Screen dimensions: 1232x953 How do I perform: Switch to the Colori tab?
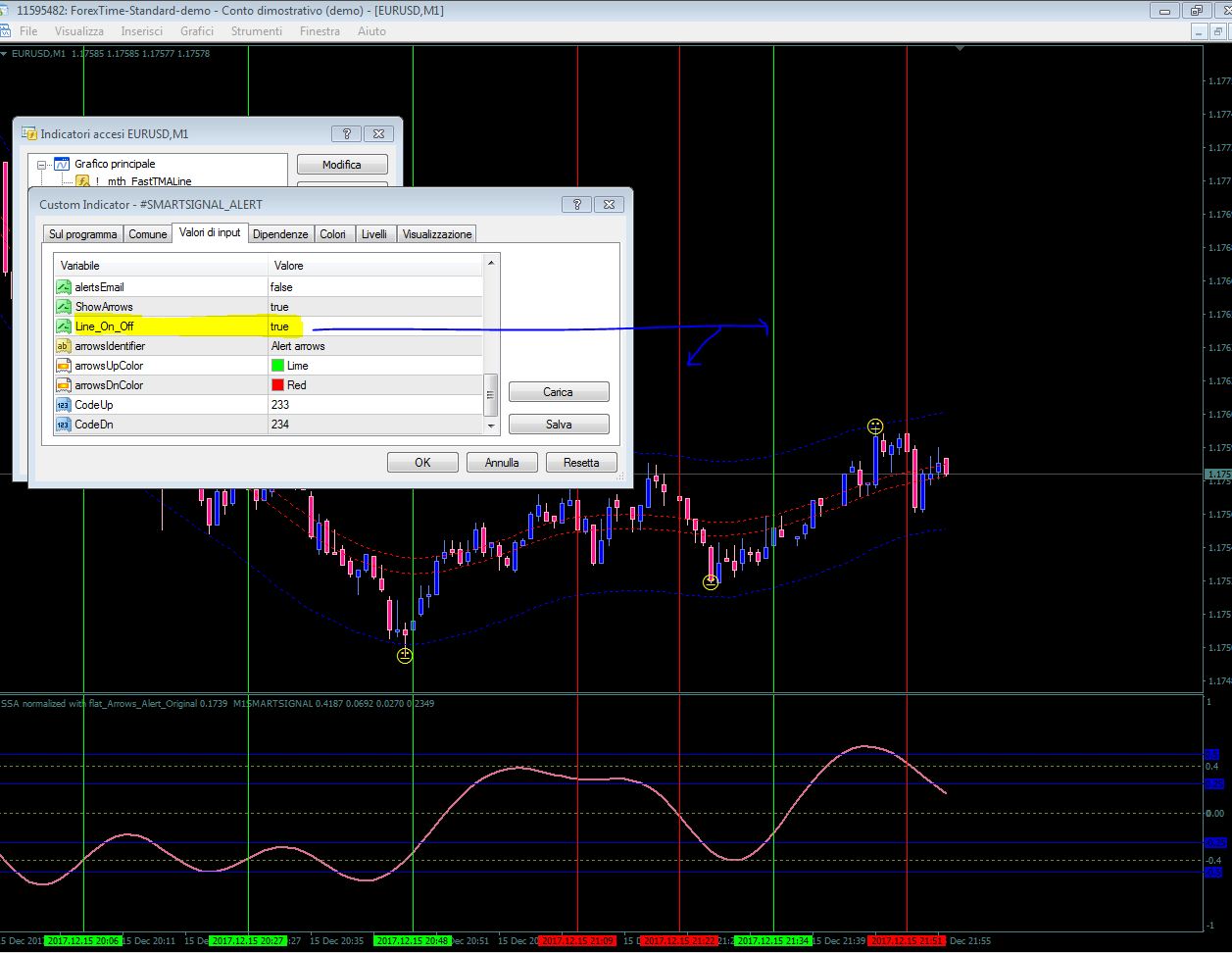pyautogui.click(x=332, y=234)
